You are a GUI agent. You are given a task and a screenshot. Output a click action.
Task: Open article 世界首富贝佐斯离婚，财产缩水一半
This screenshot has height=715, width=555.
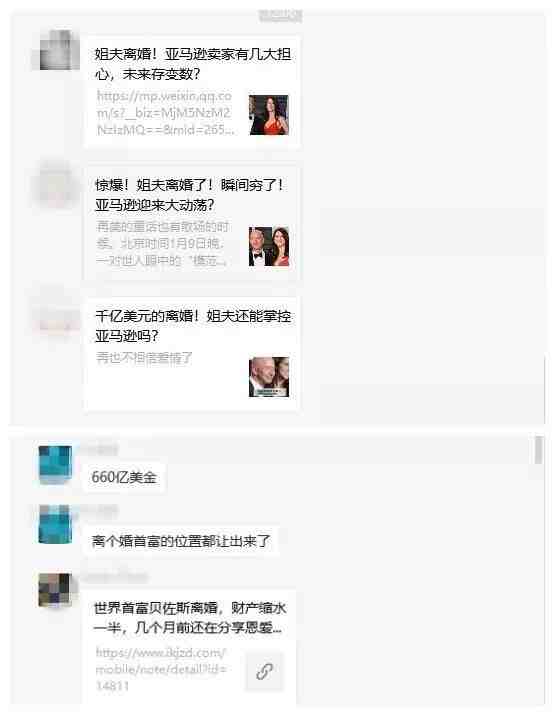[x=190, y=618]
